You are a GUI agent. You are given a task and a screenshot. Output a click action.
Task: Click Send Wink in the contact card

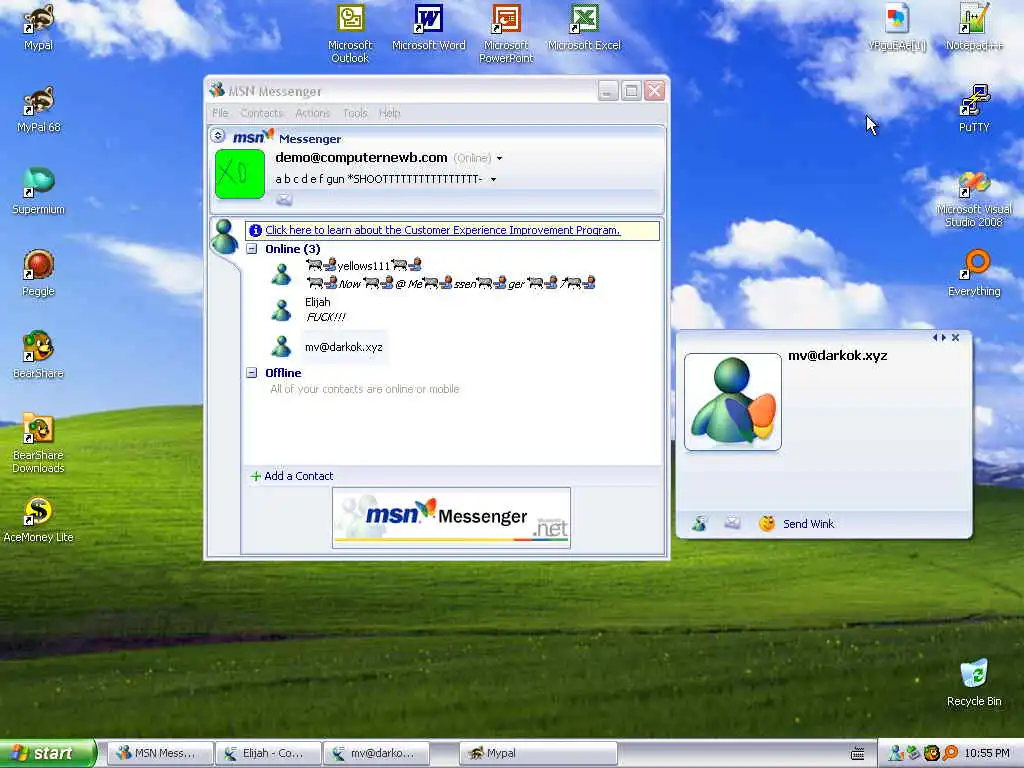pyautogui.click(x=808, y=524)
